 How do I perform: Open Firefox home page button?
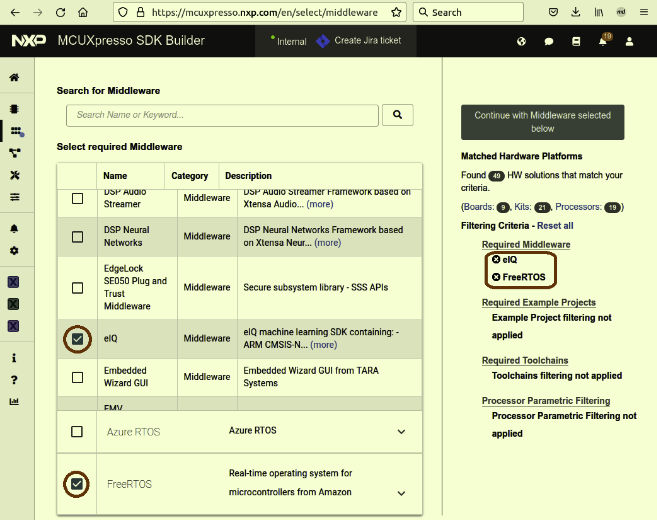point(83,13)
